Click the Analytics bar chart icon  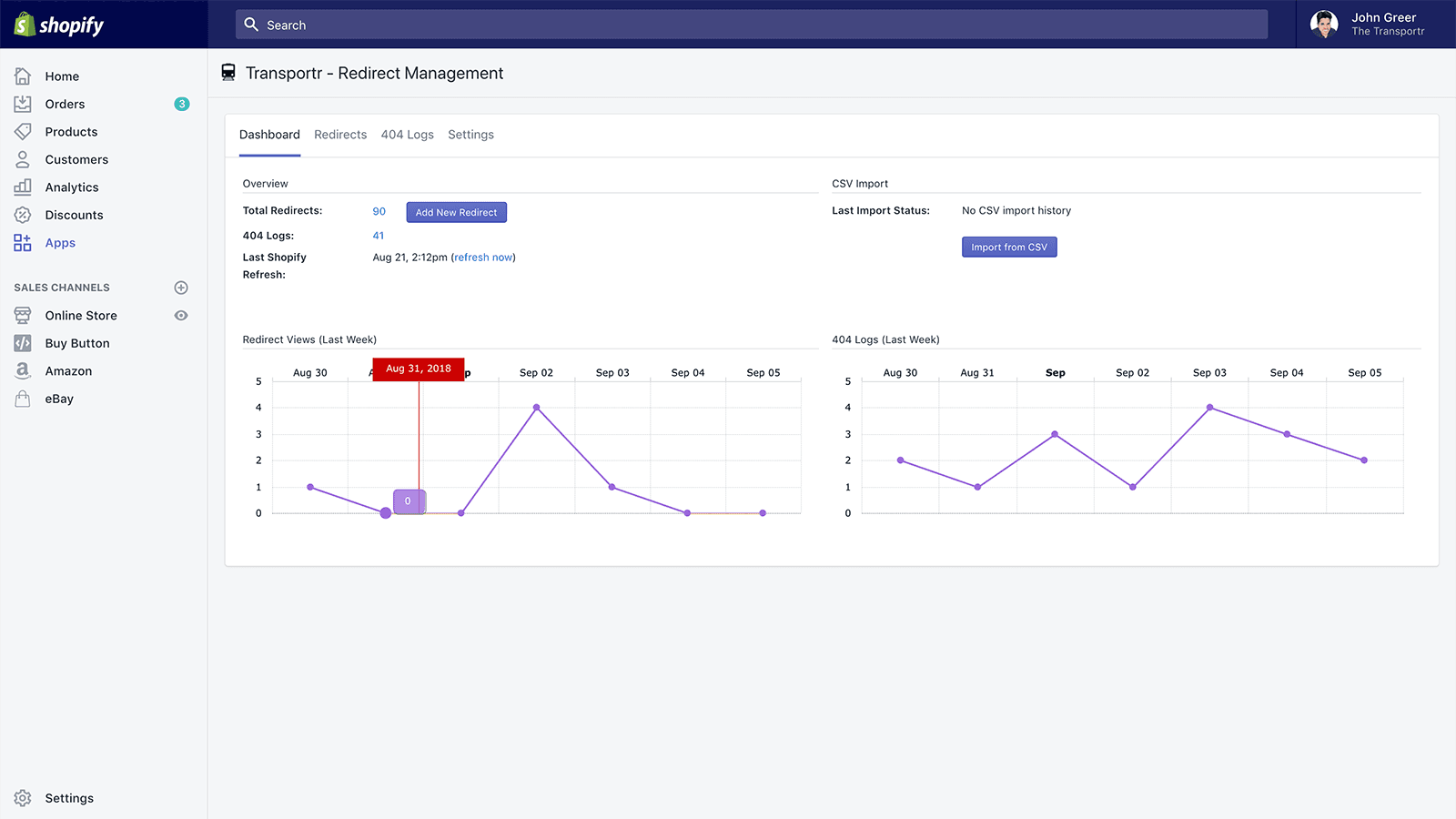pyautogui.click(x=23, y=187)
